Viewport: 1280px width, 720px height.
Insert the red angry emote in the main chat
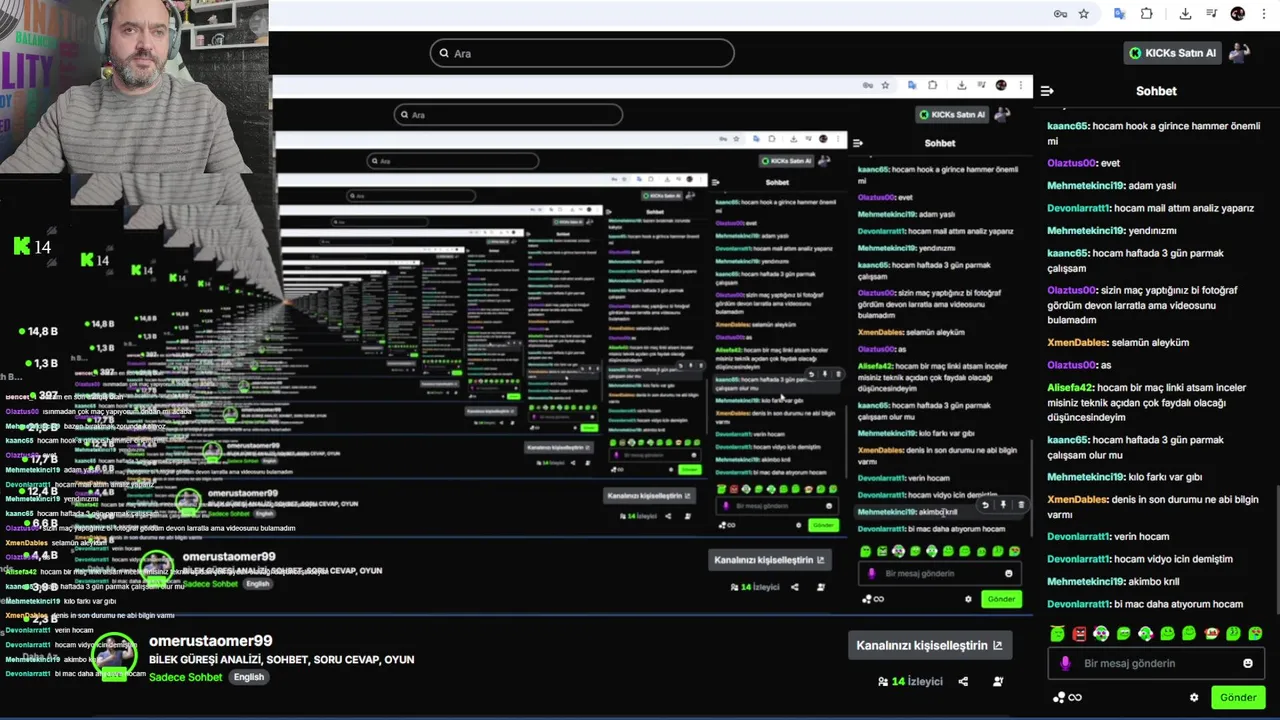point(1079,633)
